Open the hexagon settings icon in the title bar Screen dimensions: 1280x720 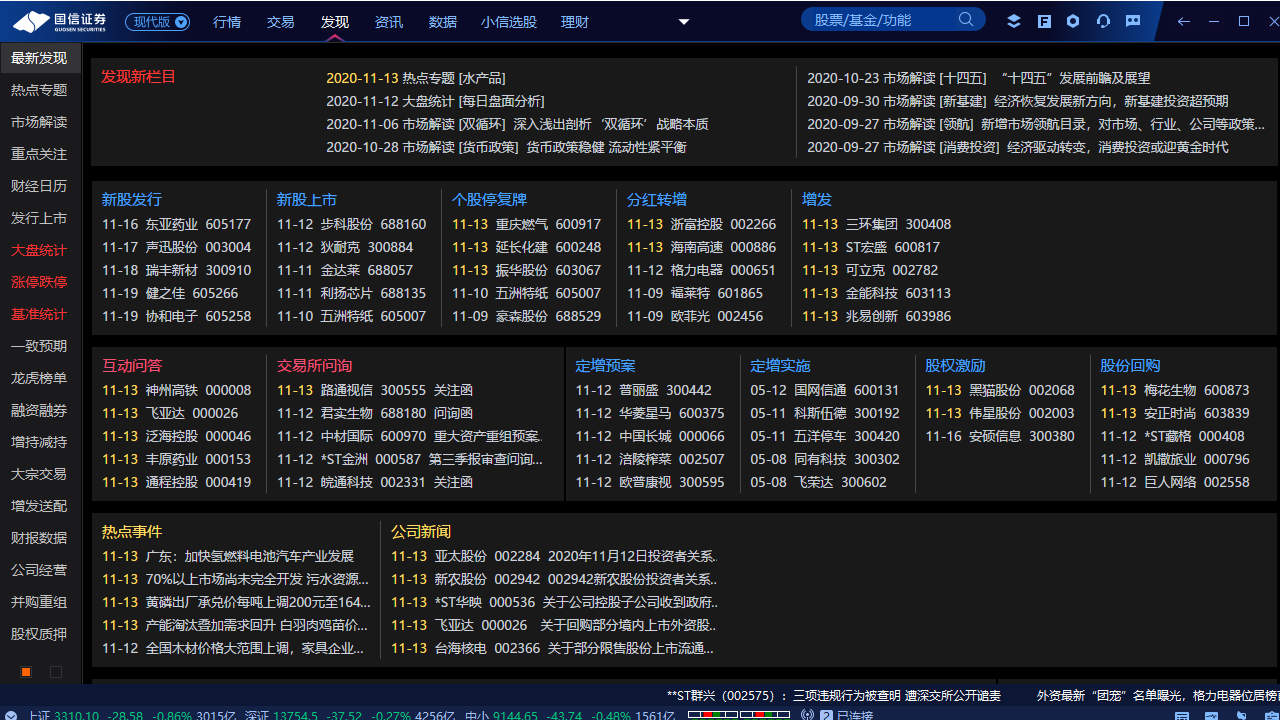click(1073, 21)
